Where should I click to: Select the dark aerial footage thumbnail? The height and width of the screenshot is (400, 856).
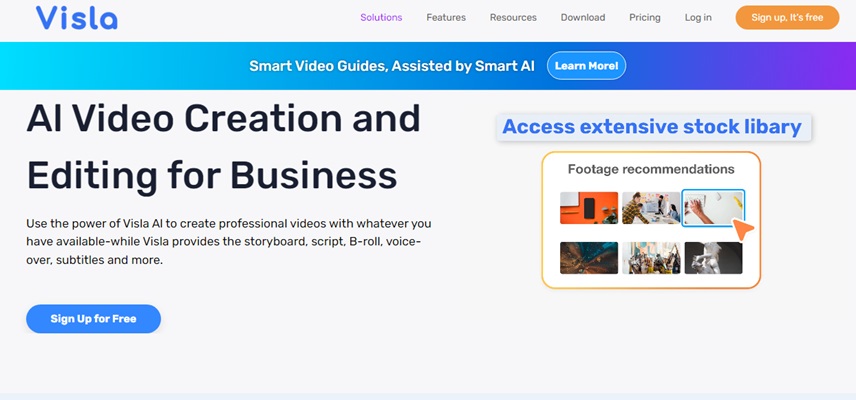click(589, 258)
